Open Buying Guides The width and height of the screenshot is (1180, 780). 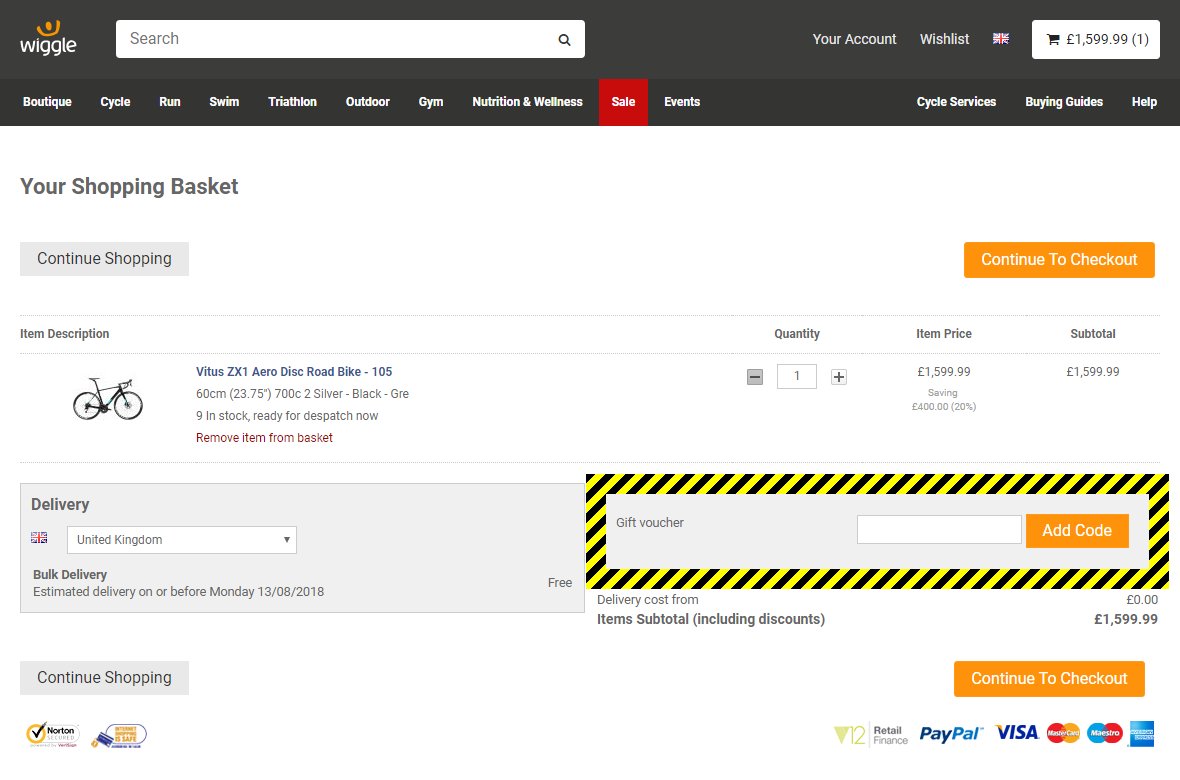[x=1063, y=102]
